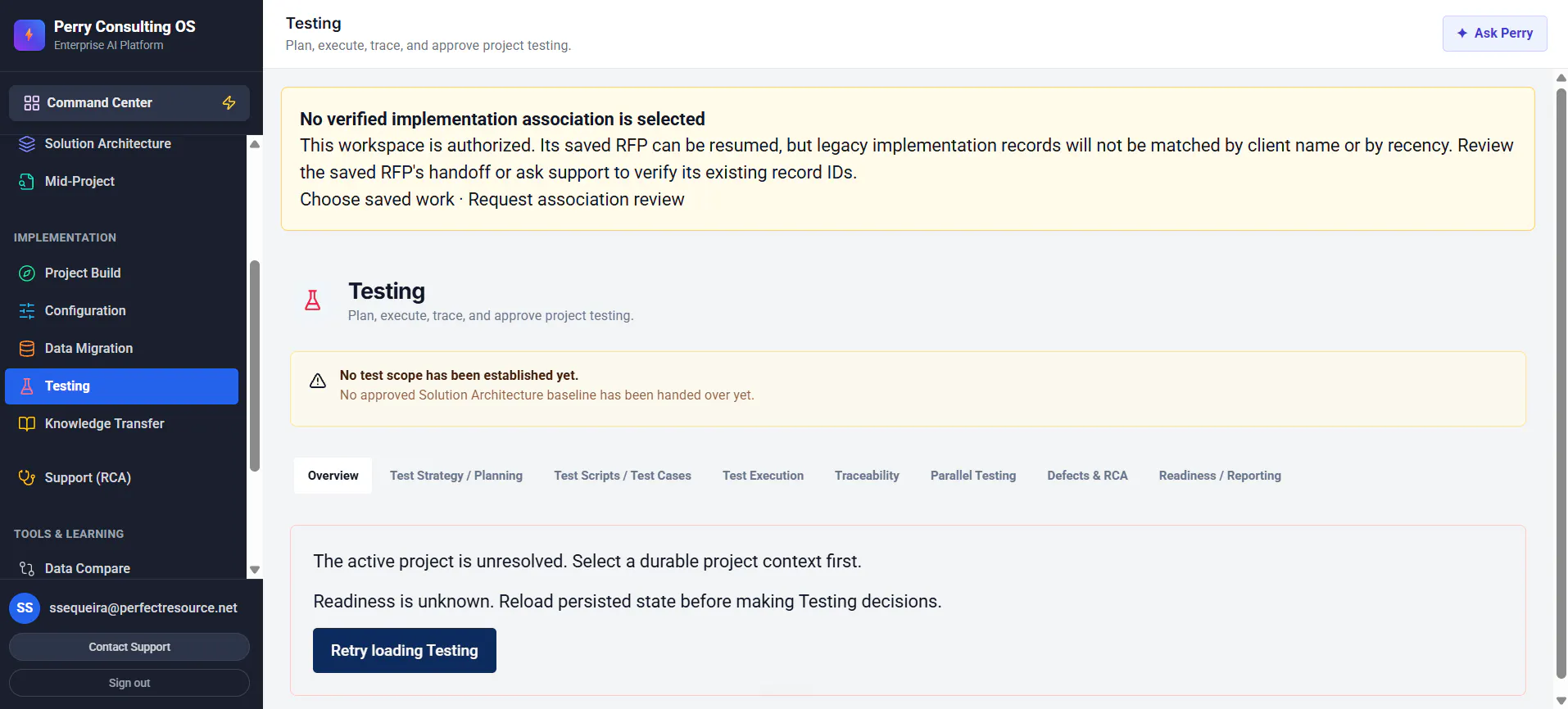This screenshot has width=1568, height=709.
Task: Click the Configuration sliders icon
Action: pyautogui.click(x=27, y=310)
